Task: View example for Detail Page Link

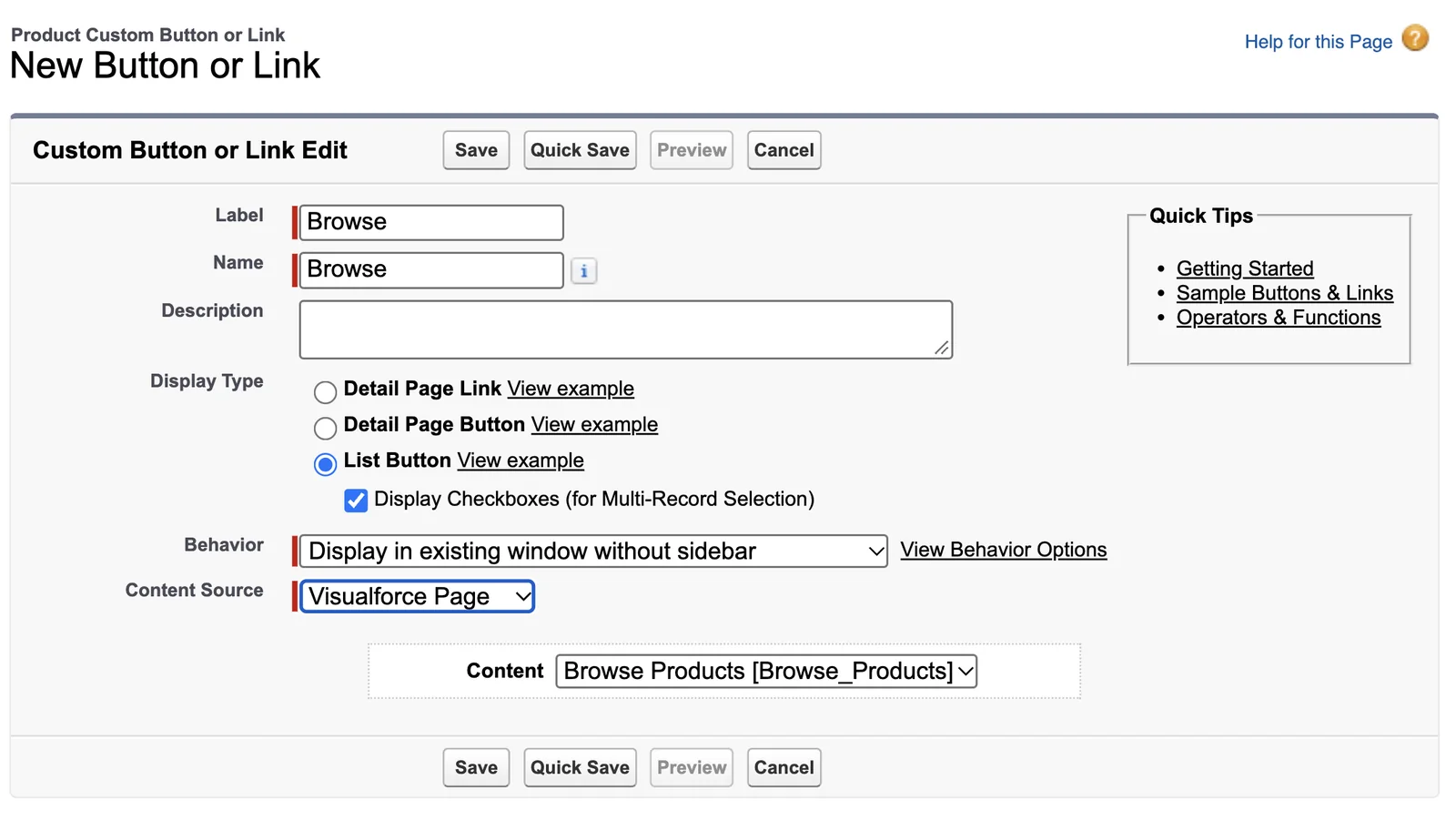Action: point(571,389)
